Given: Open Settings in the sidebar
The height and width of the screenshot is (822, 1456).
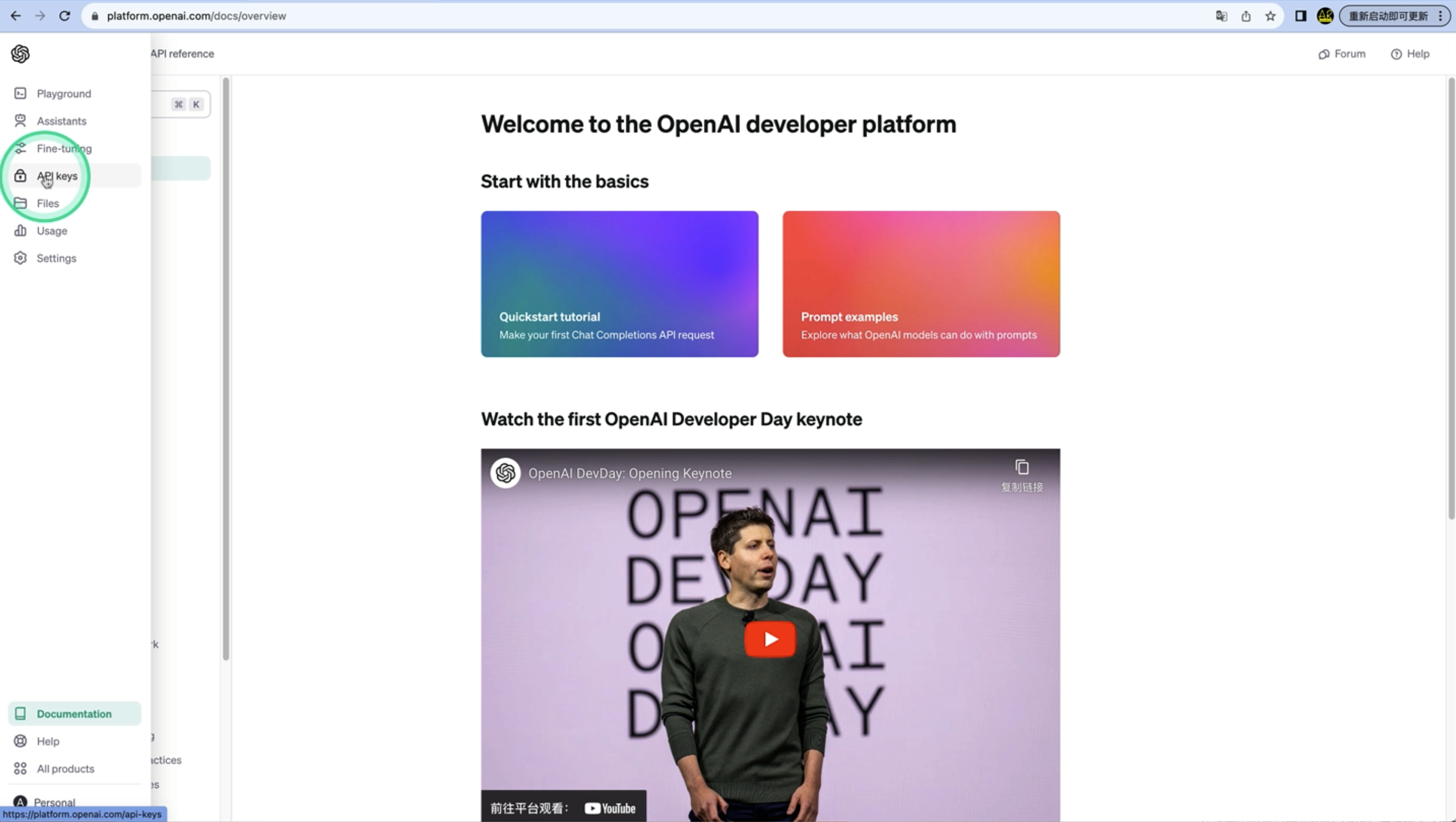Looking at the screenshot, I should pyautogui.click(x=75, y=258).
